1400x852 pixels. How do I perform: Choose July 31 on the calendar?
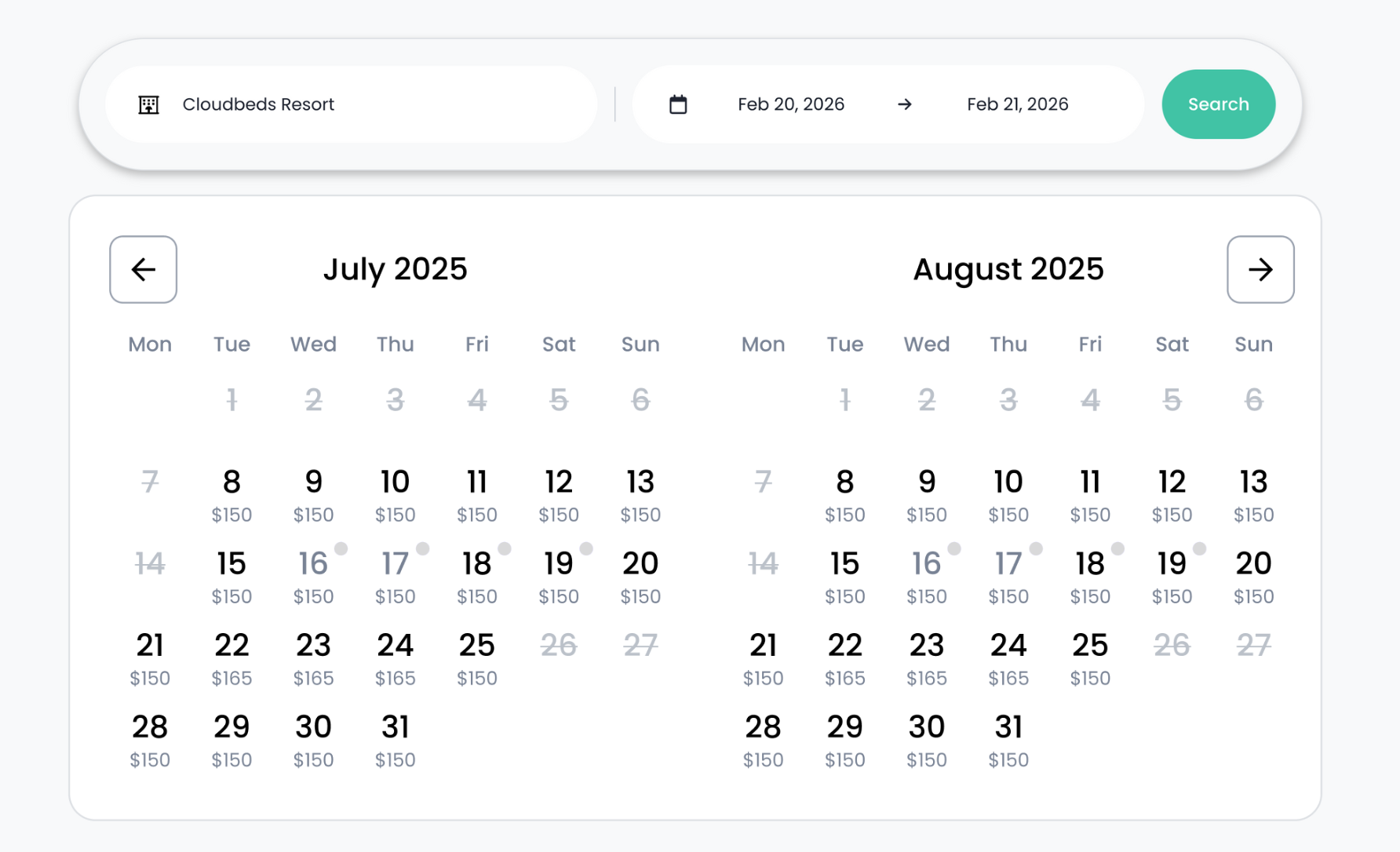395,739
